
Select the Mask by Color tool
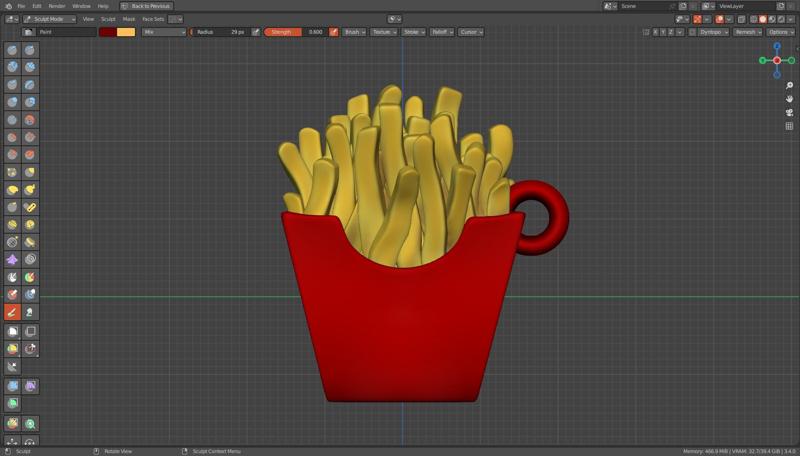30,423
